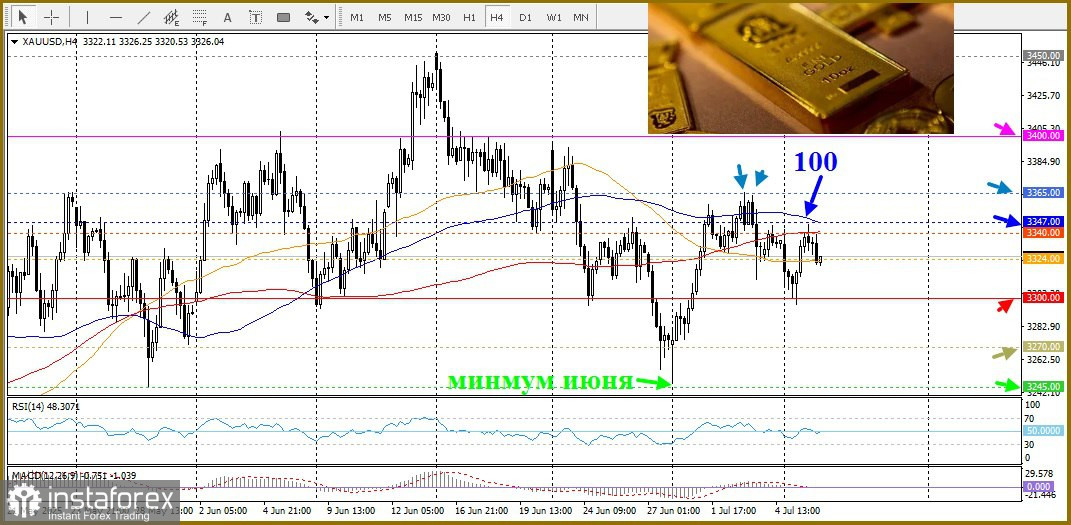The height and width of the screenshot is (525, 1071).
Task: Click the '27 Jun 01:00' time axis label
Action: click(673, 511)
